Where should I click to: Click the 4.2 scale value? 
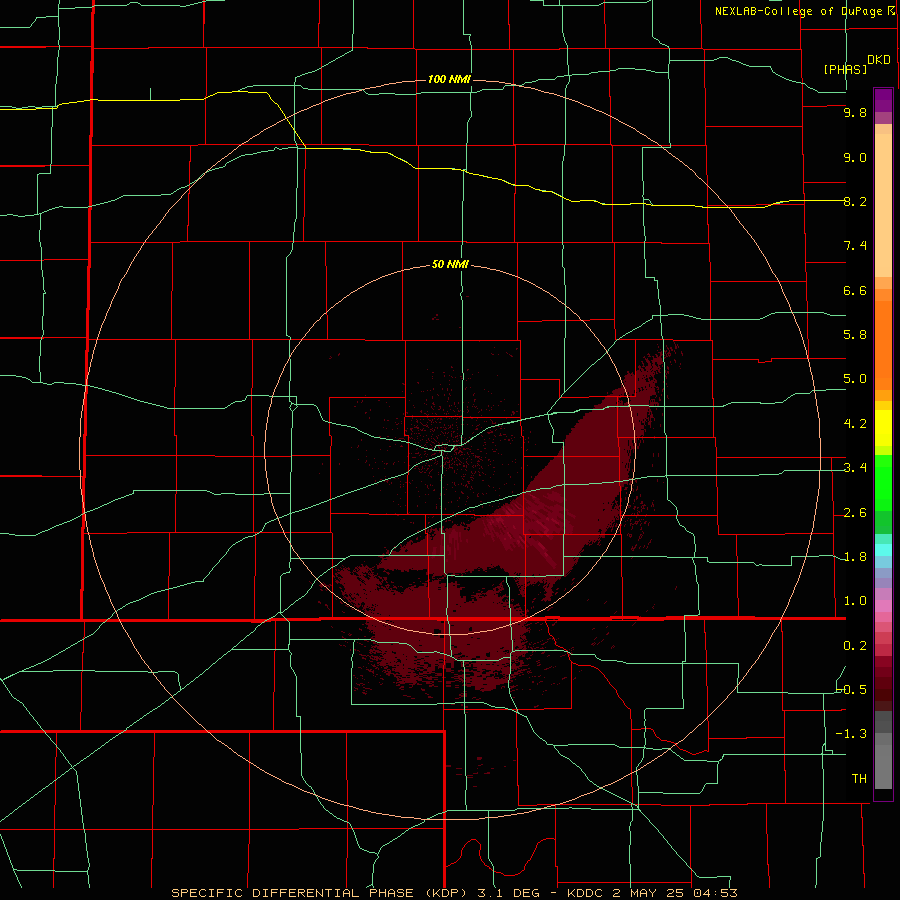(855, 424)
